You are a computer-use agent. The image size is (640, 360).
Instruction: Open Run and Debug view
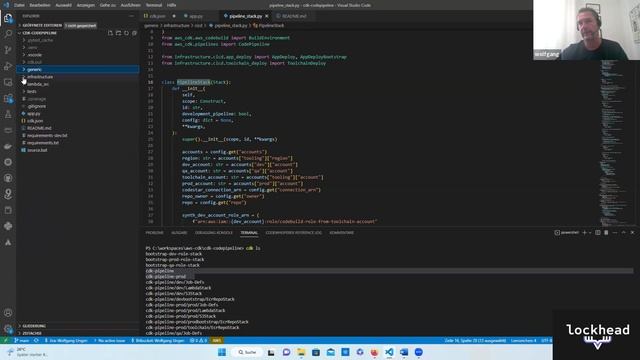point(8,66)
